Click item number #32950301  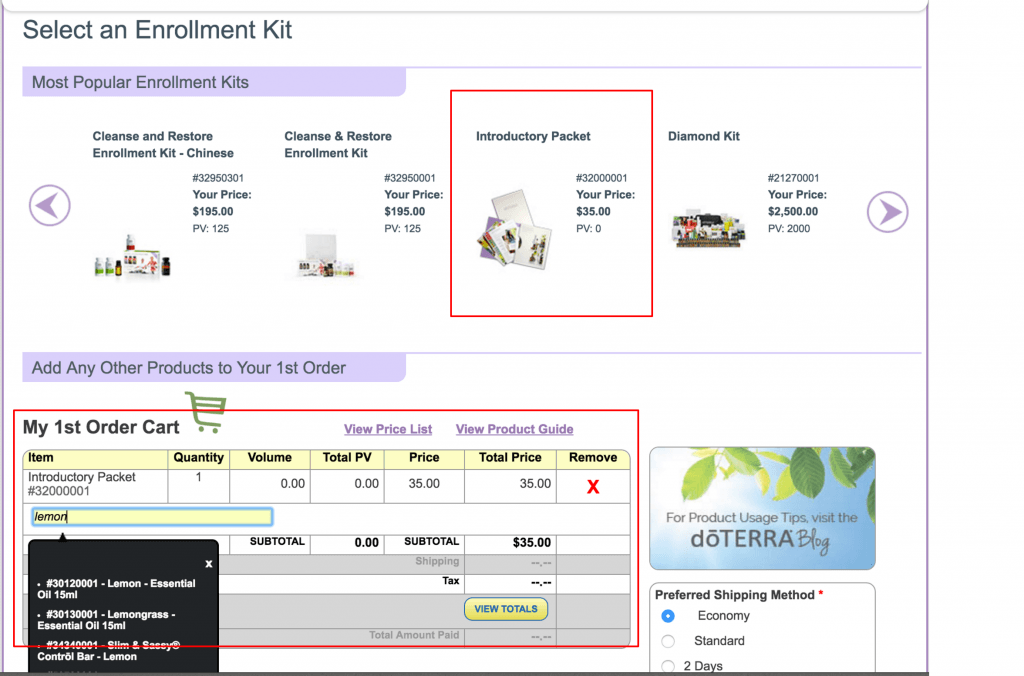[217, 178]
